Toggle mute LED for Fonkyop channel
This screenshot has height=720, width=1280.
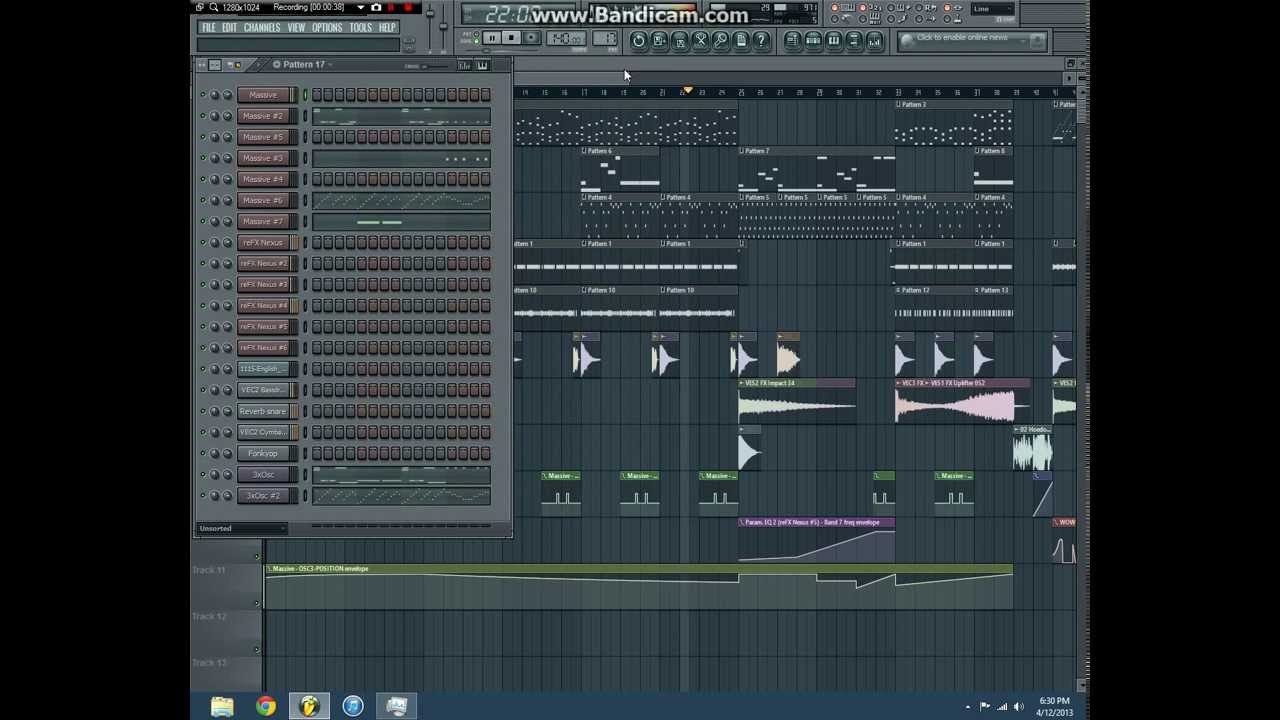[202, 454]
